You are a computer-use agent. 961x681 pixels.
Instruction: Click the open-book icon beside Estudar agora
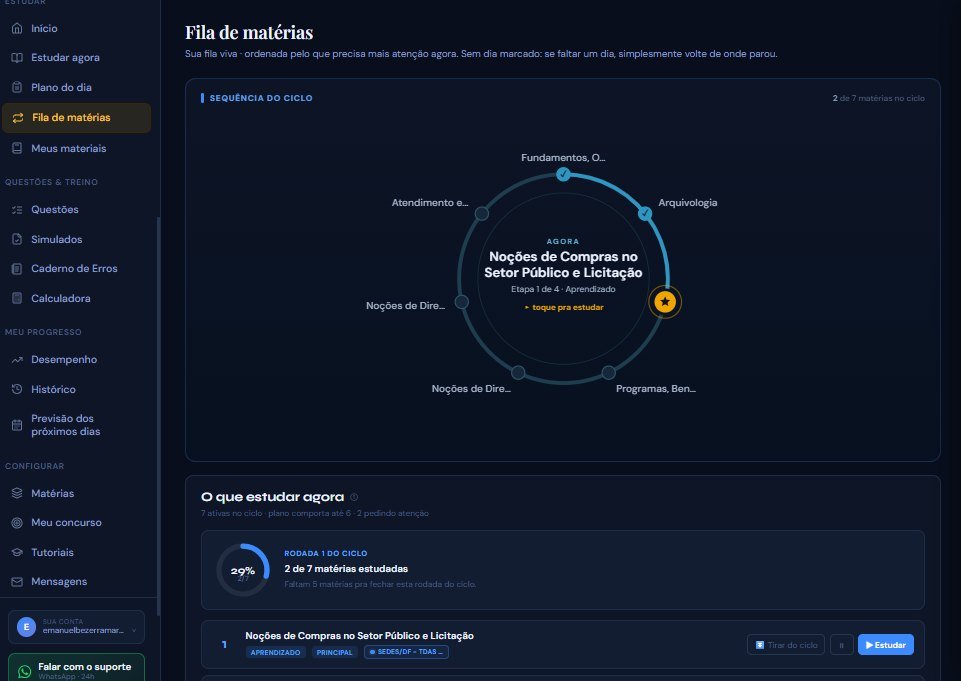click(x=17, y=58)
